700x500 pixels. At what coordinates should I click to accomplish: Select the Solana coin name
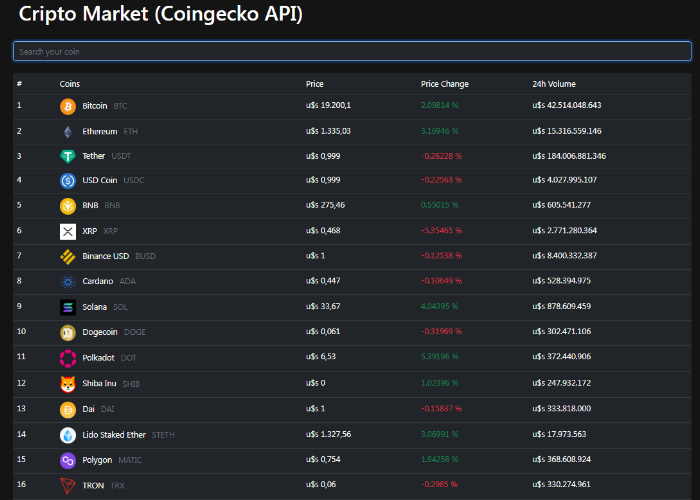tap(94, 307)
